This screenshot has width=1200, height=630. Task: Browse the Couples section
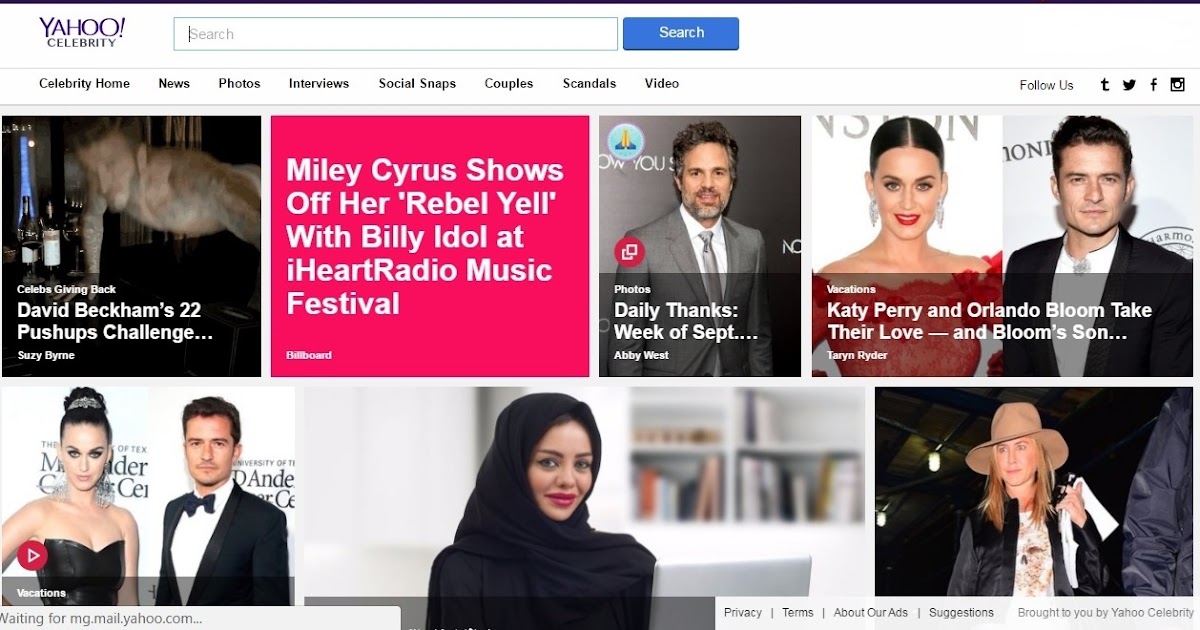coord(508,84)
